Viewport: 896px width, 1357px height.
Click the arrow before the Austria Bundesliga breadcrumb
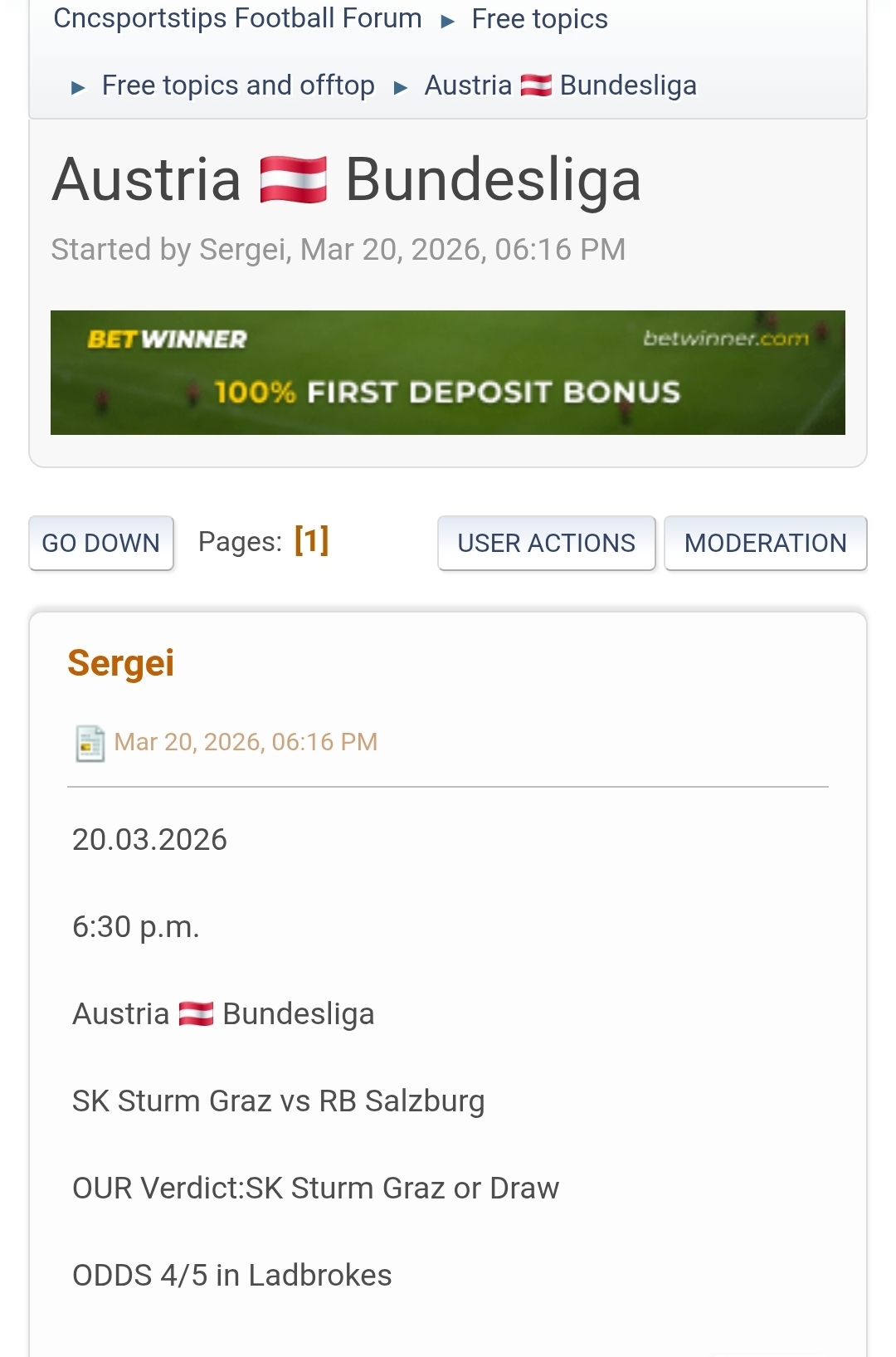(x=401, y=87)
